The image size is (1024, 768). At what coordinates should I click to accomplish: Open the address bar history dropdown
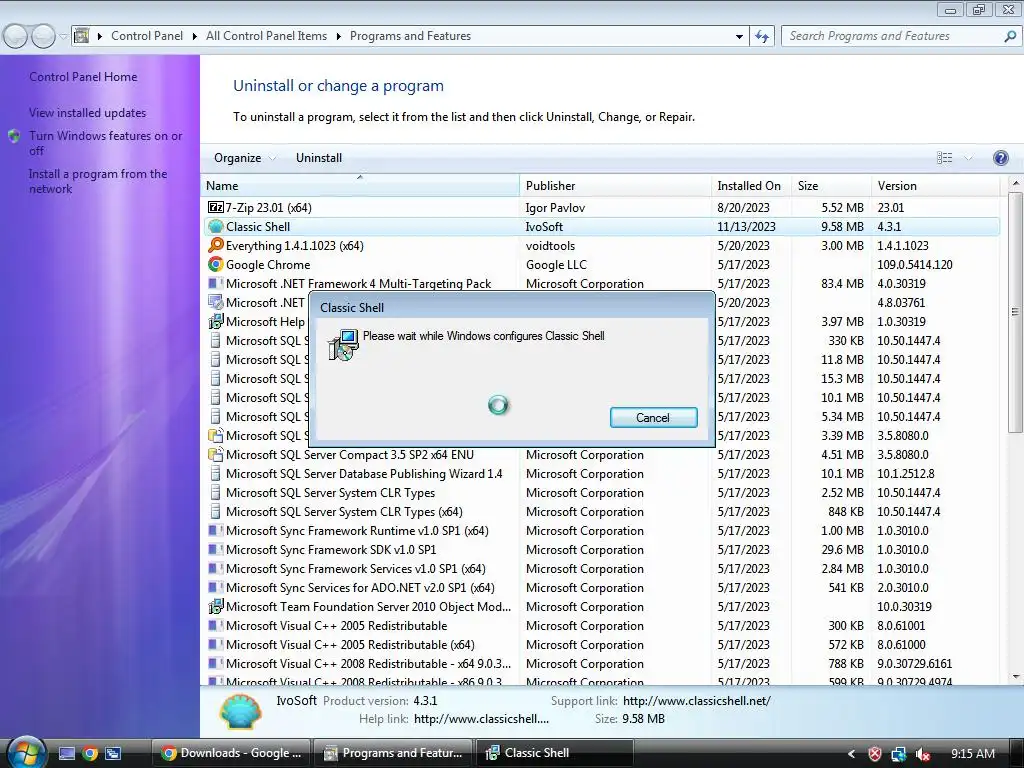pos(739,37)
